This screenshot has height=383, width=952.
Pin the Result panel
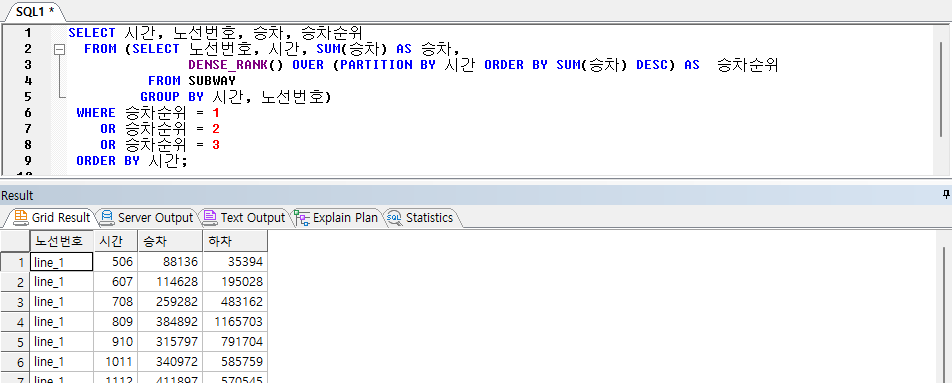coord(945,195)
